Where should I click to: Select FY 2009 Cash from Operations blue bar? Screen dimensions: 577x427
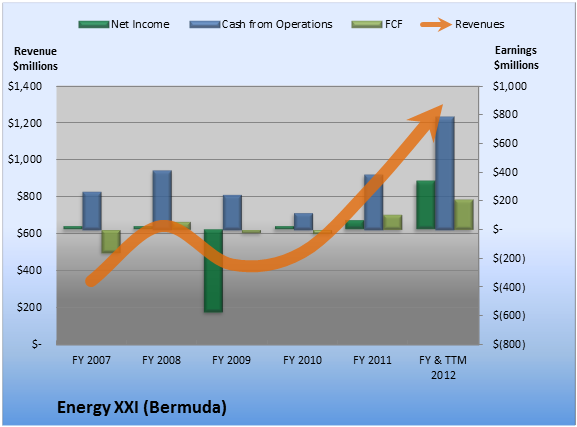[233, 212]
